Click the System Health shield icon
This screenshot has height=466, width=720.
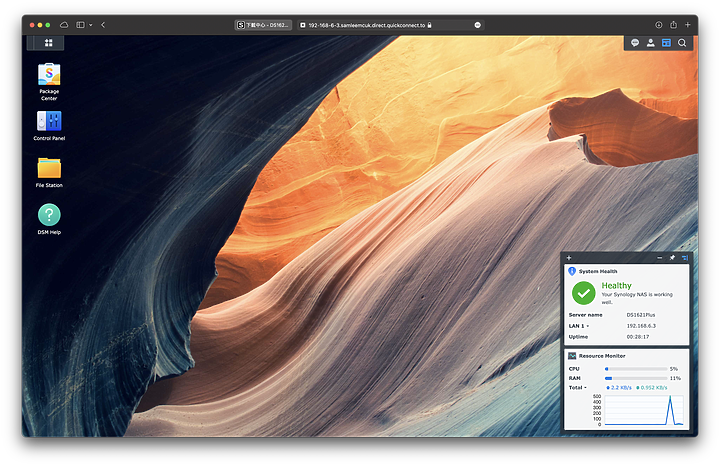[572, 271]
